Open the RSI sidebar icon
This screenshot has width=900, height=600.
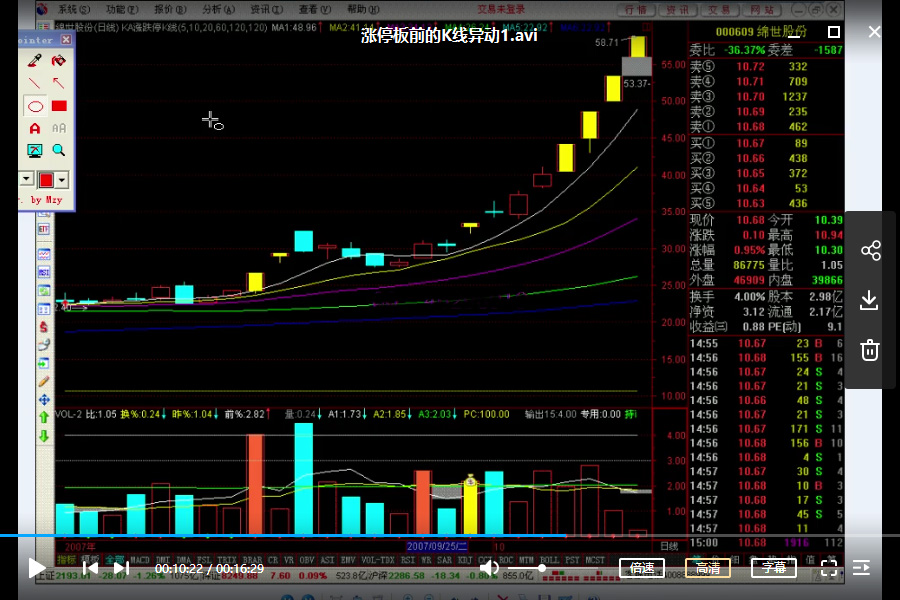pos(44,271)
